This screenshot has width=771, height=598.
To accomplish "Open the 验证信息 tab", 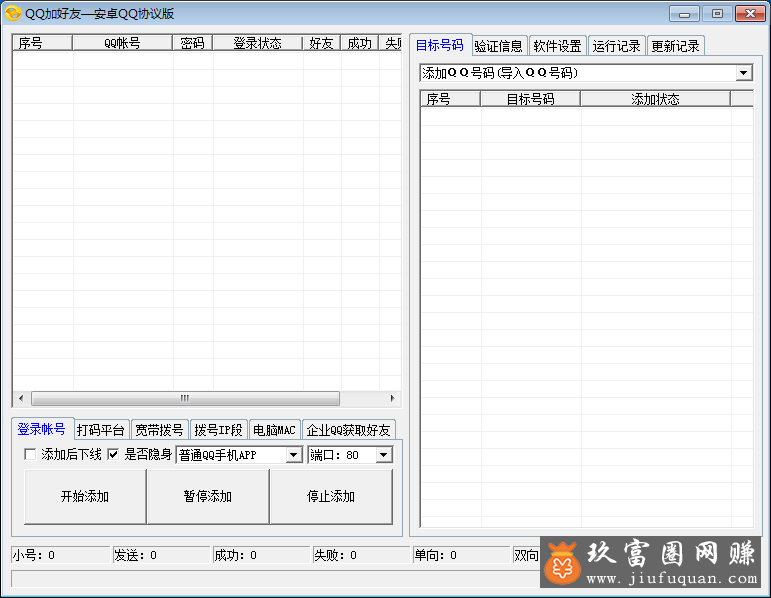I will click(x=499, y=46).
